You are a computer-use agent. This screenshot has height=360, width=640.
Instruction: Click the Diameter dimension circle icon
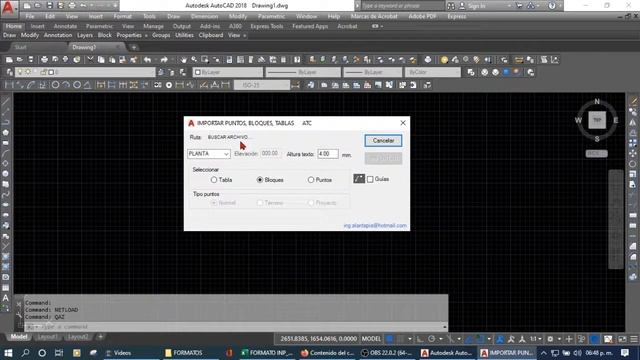pos(77,85)
